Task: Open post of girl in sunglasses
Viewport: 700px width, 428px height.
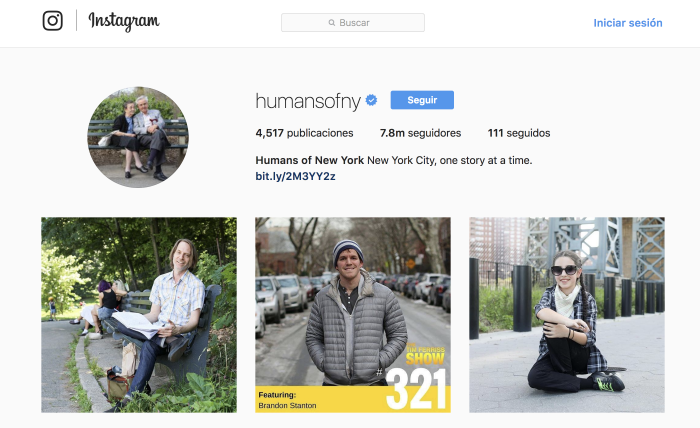Action: coord(567,315)
